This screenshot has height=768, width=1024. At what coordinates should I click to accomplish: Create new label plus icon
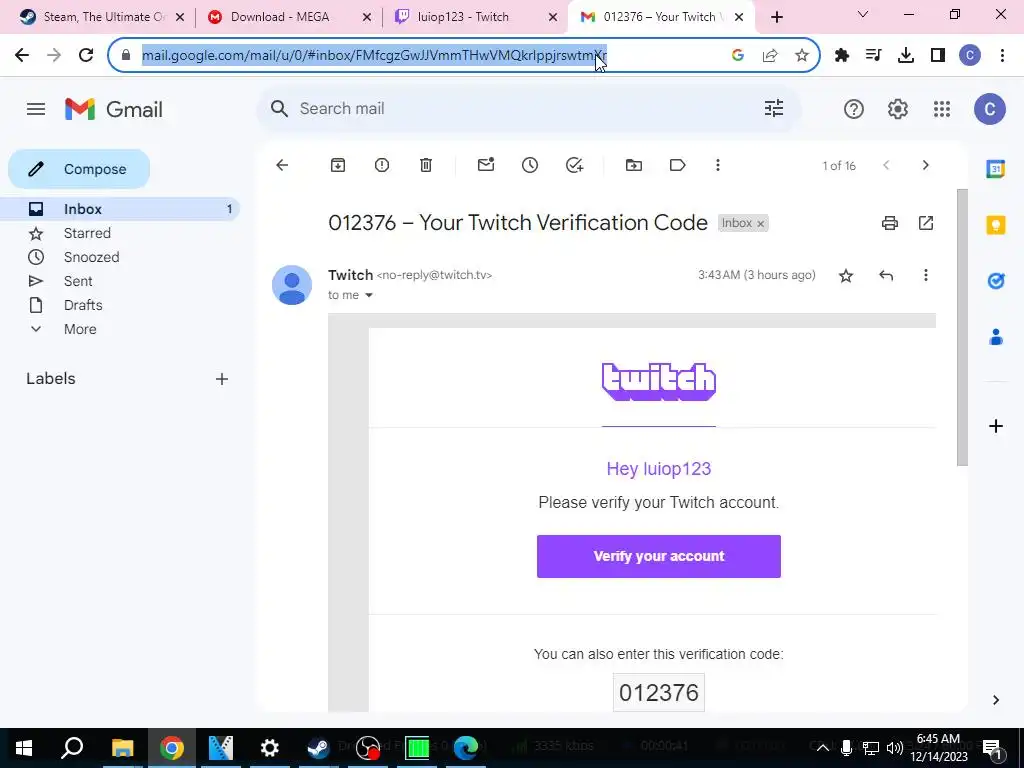222,379
